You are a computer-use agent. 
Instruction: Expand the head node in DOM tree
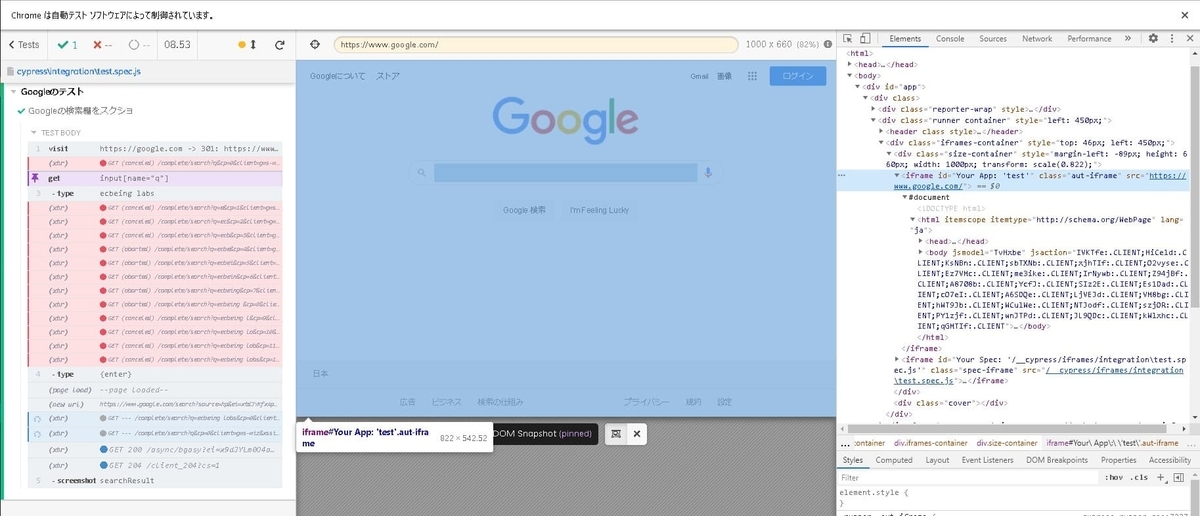pos(851,64)
